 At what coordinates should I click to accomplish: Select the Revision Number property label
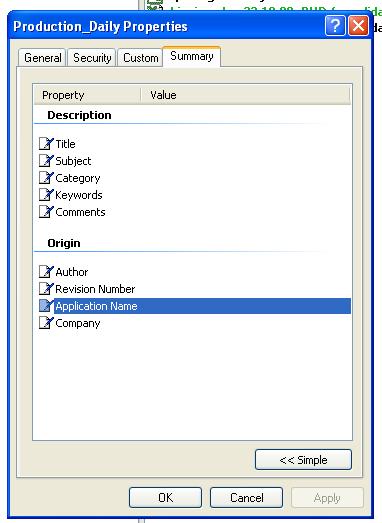(95, 289)
